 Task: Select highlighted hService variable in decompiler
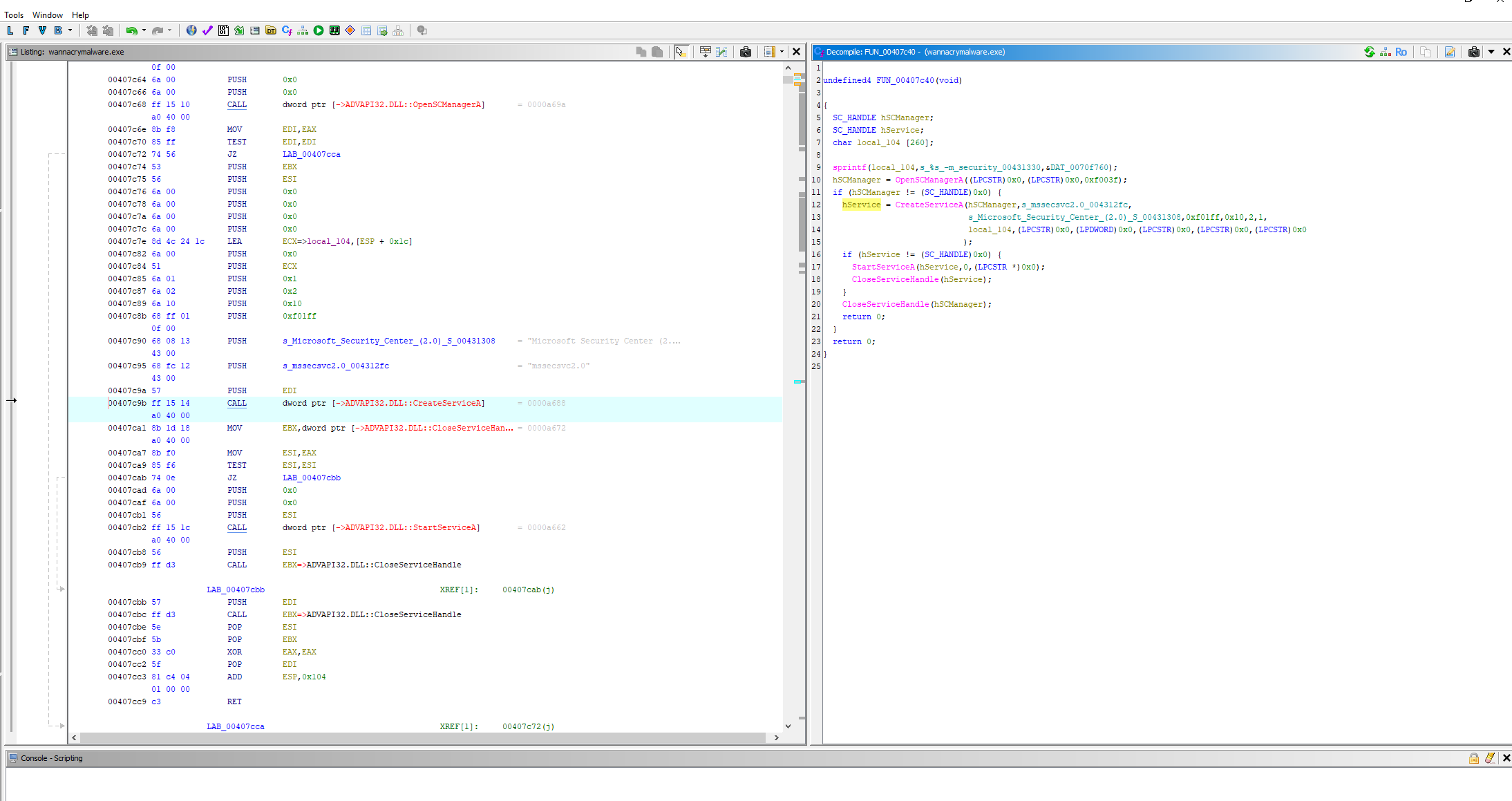click(x=862, y=205)
